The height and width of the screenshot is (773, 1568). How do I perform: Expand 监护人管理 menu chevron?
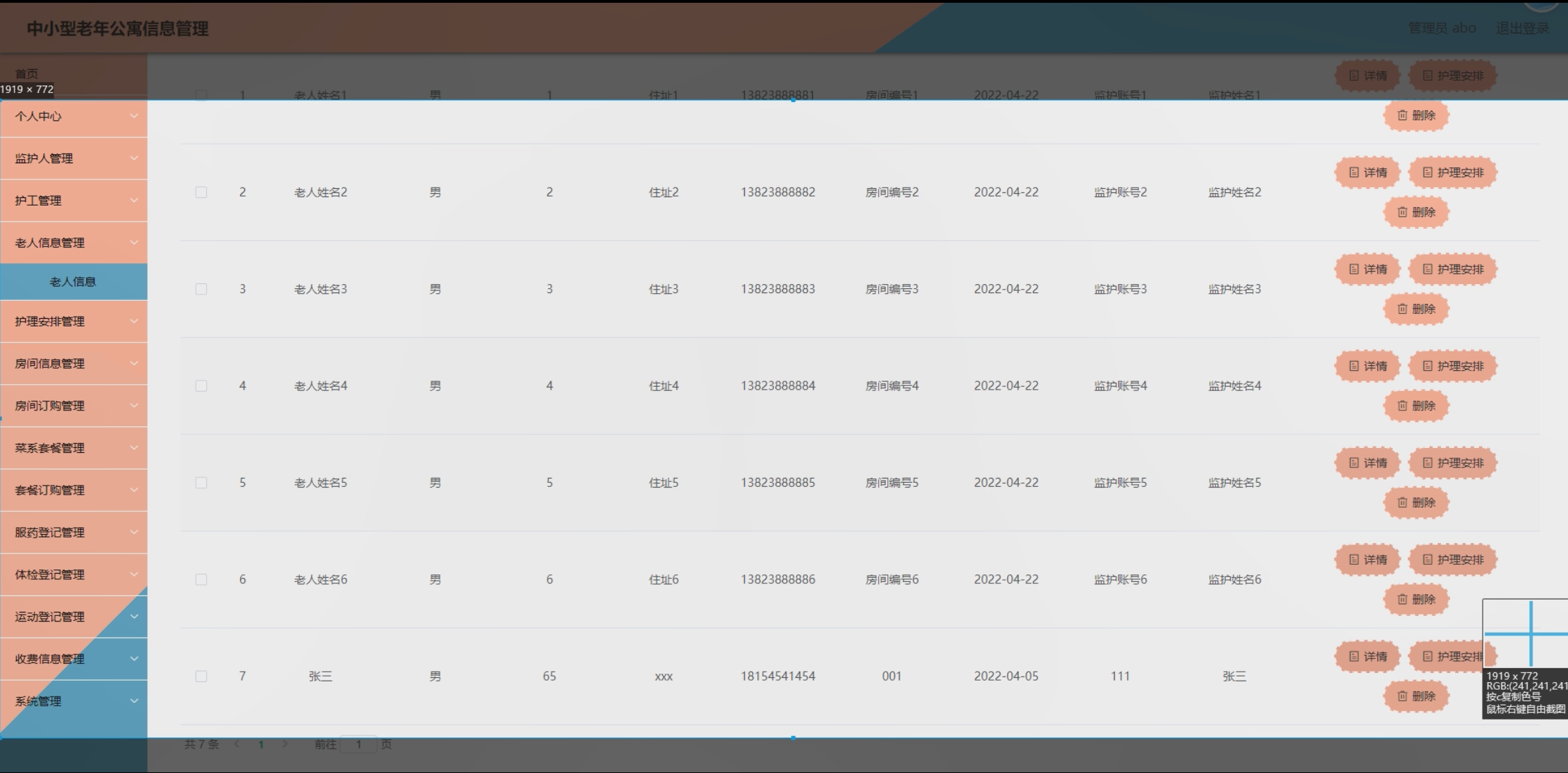point(134,158)
